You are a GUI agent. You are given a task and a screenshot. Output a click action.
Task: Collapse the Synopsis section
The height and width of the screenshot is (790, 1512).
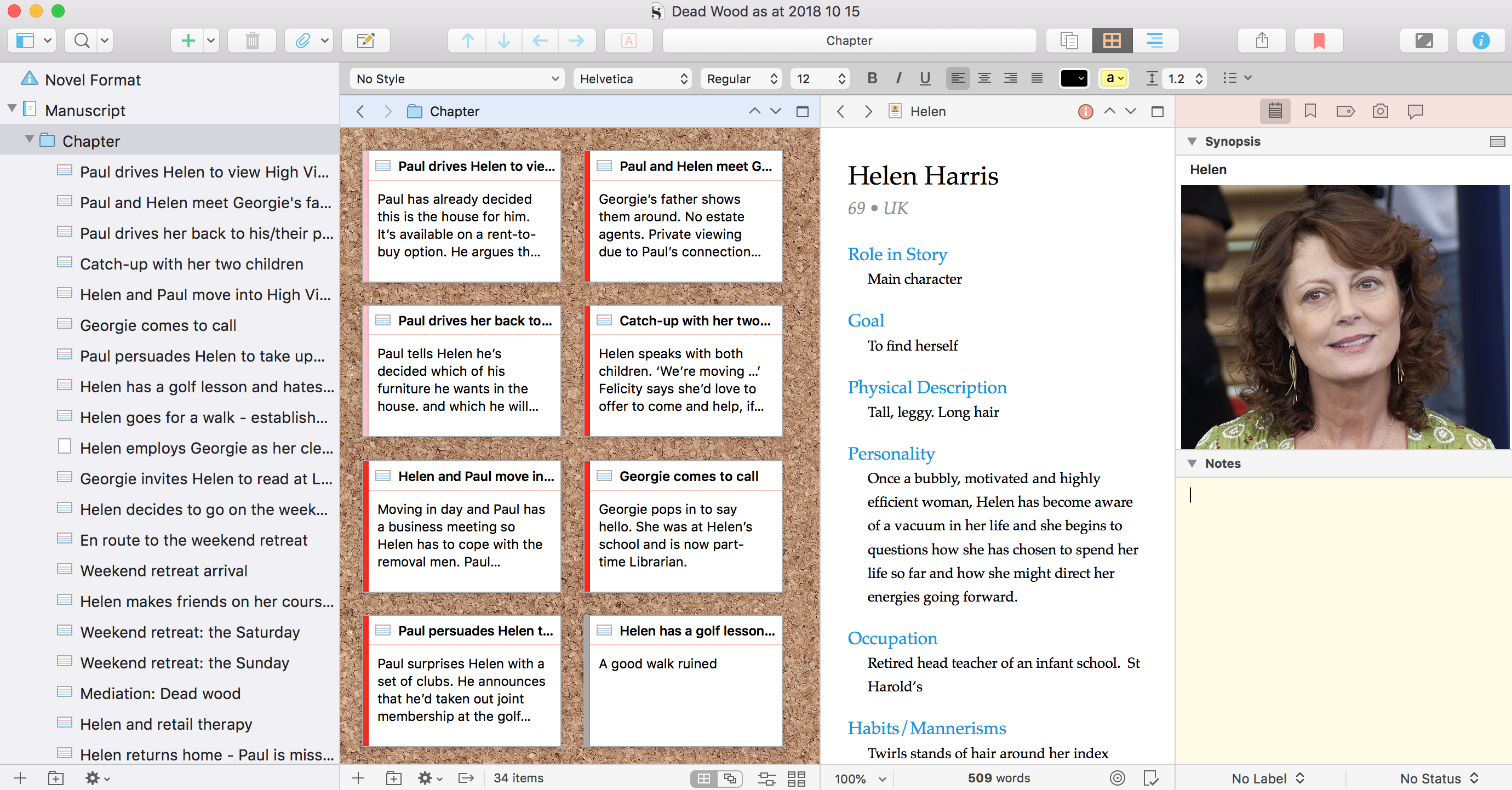pos(1192,141)
